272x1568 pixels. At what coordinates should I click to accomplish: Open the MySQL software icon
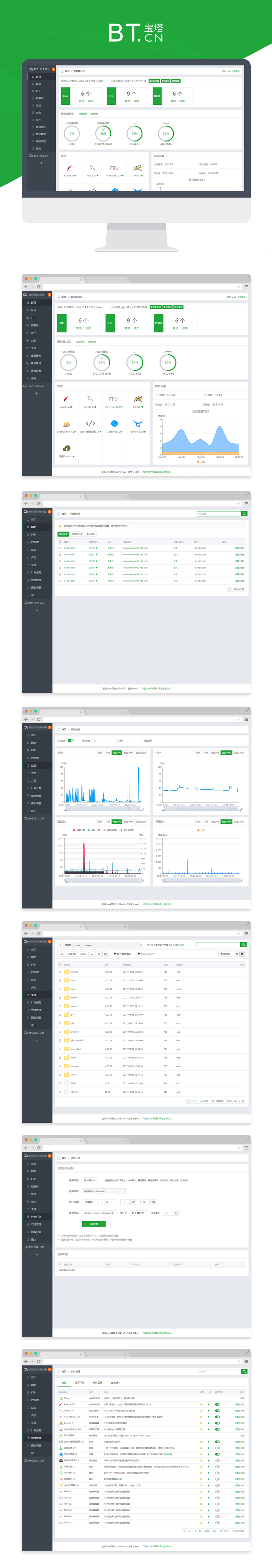pos(90,399)
